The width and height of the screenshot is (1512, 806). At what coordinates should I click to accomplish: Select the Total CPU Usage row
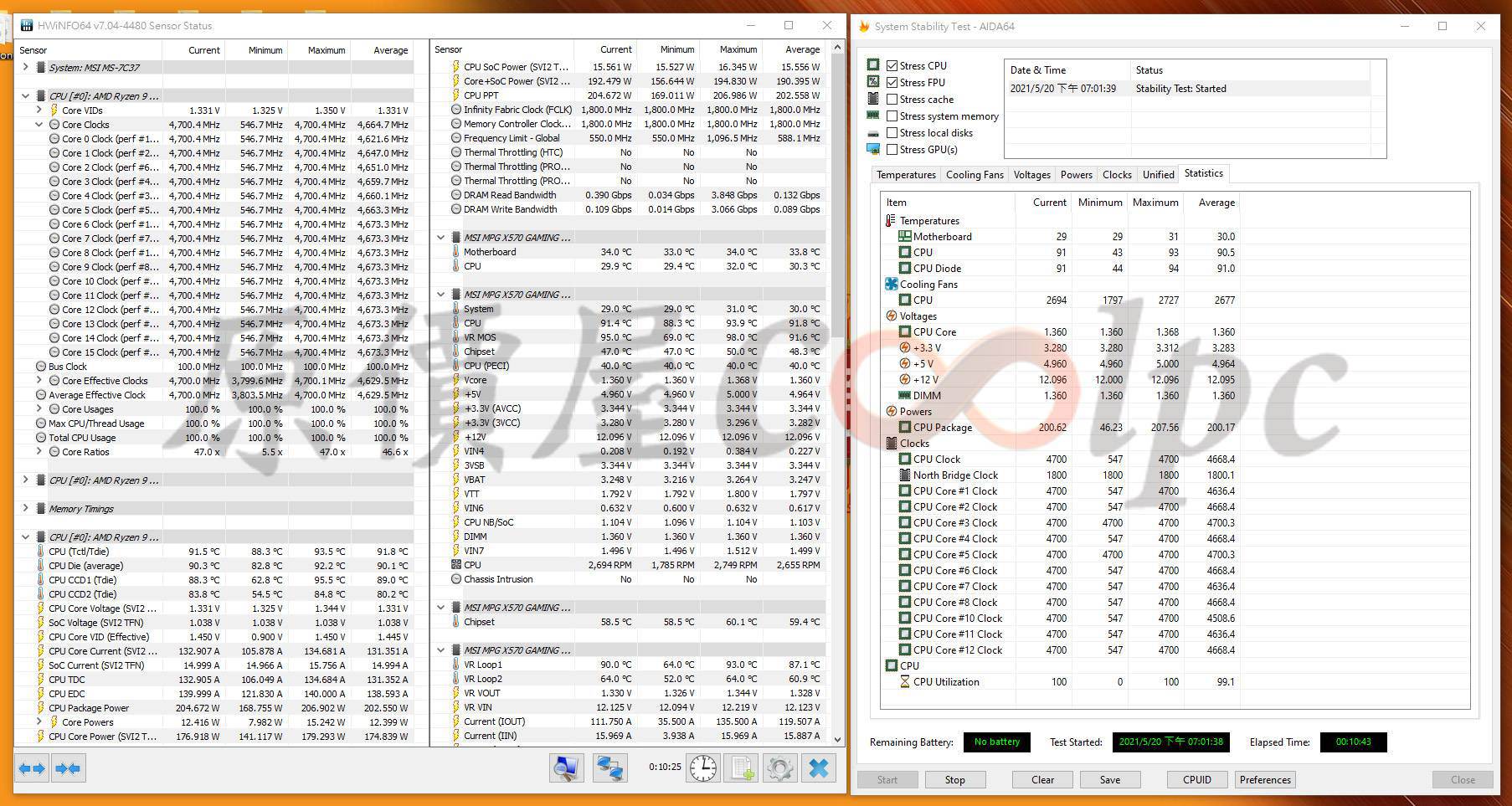pyautogui.click(x=213, y=438)
